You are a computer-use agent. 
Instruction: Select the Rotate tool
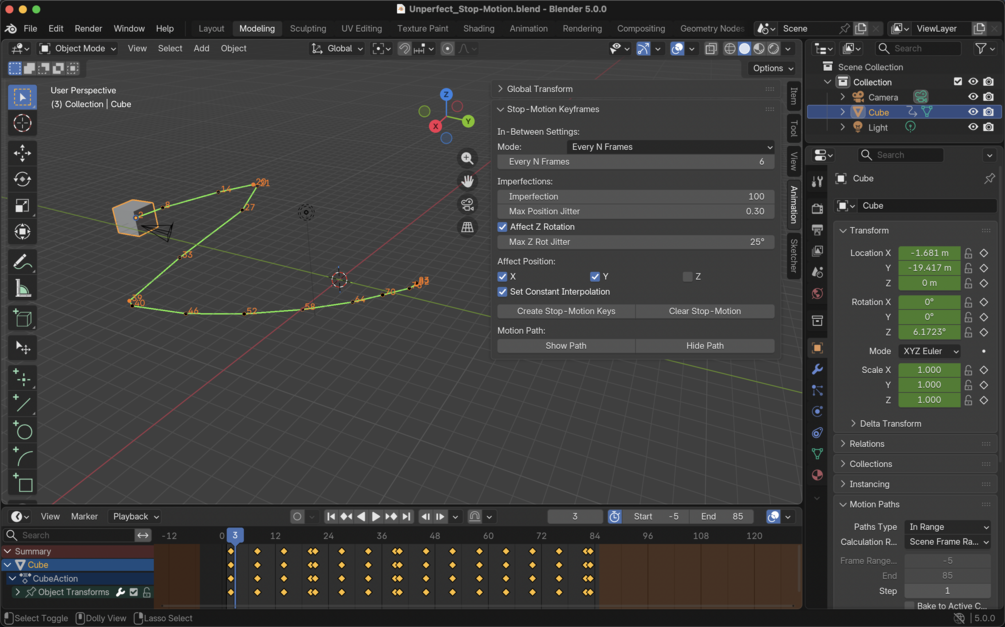point(22,180)
